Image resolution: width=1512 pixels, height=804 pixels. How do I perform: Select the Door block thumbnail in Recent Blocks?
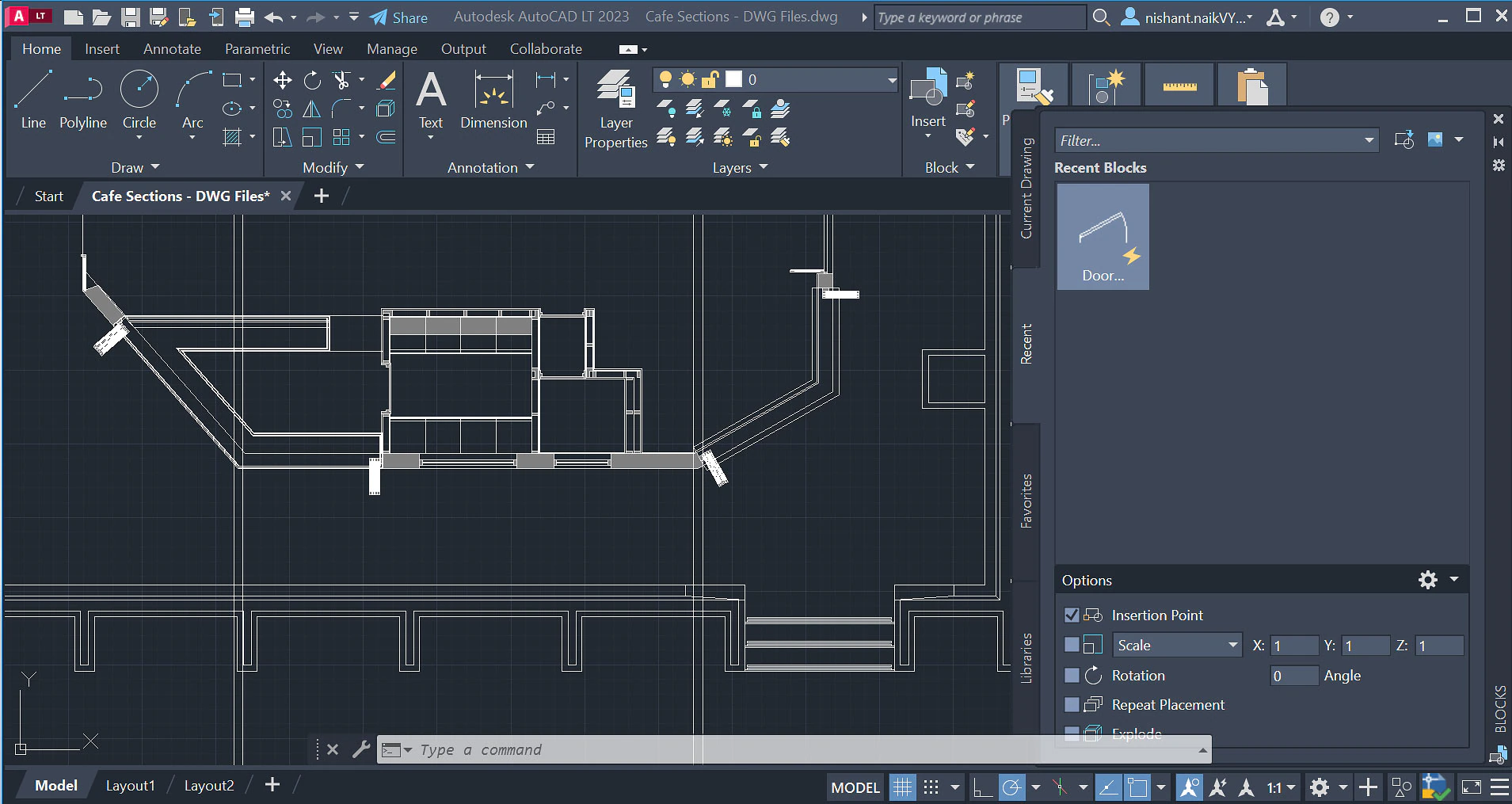click(x=1102, y=236)
